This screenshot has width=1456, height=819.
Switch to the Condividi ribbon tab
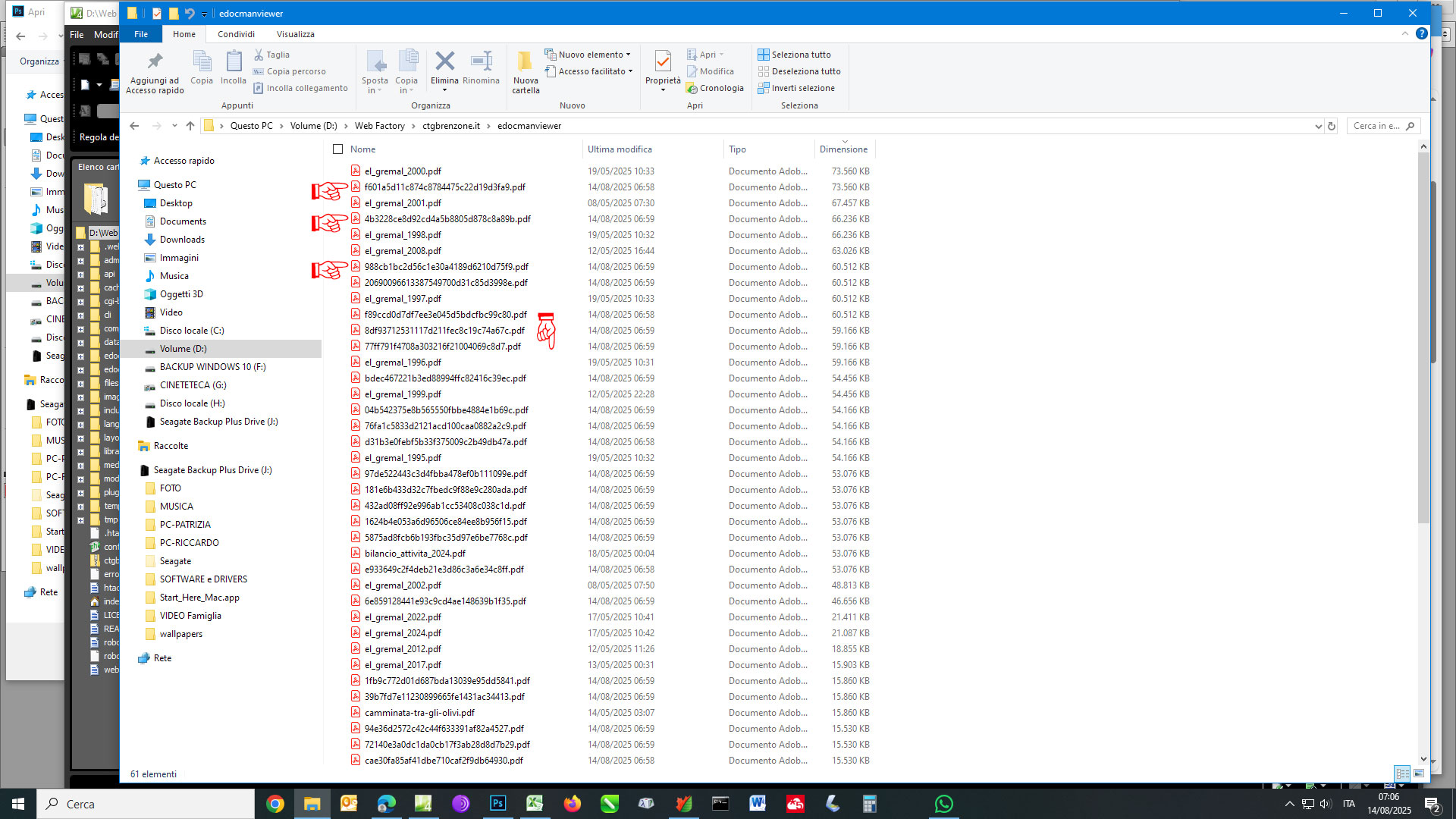[x=236, y=34]
